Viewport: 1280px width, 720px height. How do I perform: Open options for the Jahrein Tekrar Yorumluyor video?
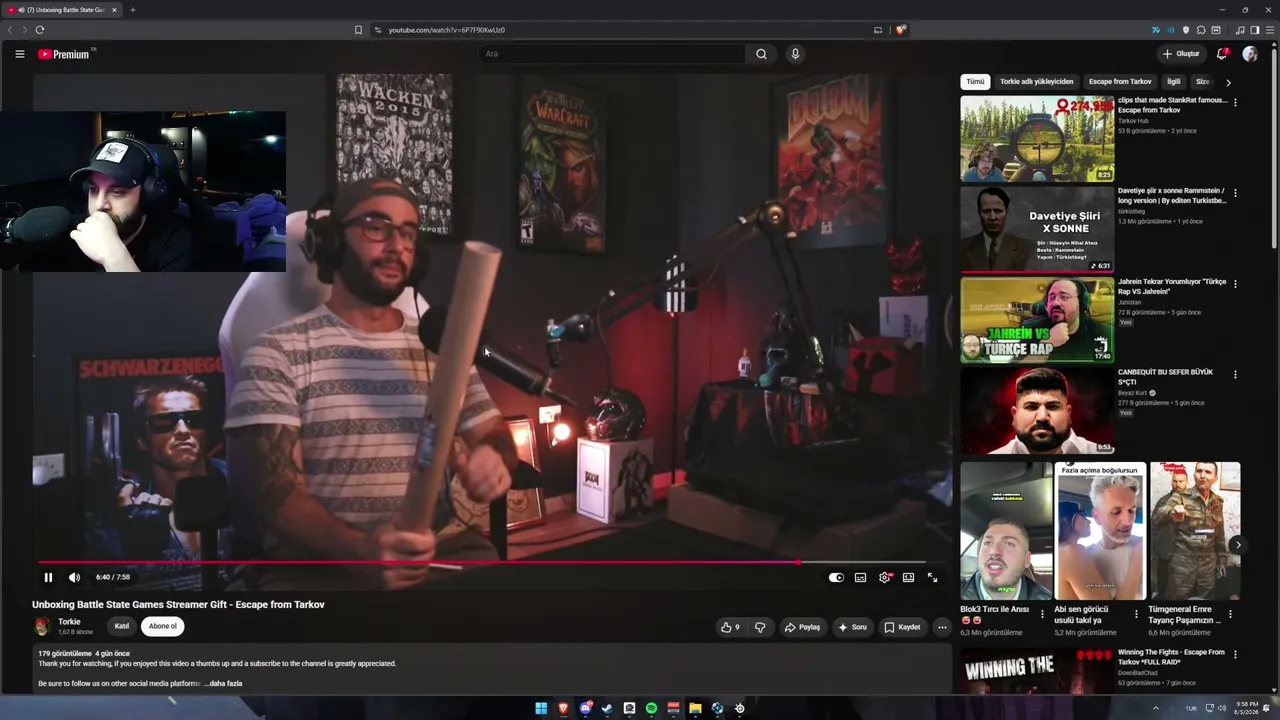click(x=1235, y=283)
